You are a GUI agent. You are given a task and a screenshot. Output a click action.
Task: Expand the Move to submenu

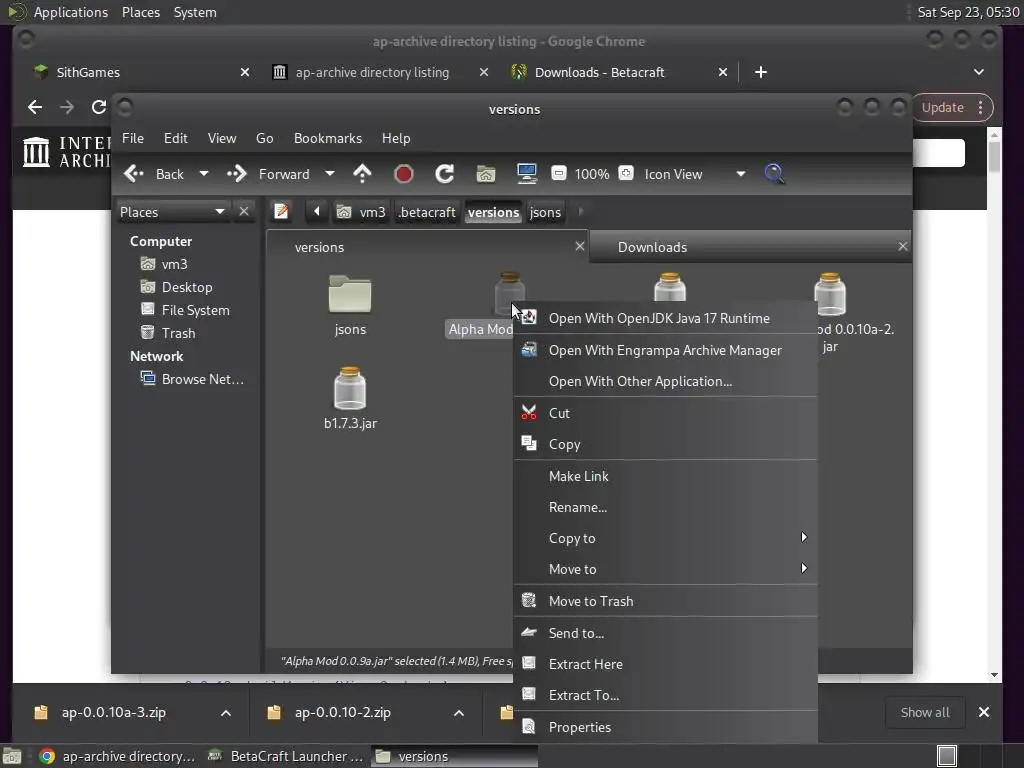pyautogui.click(x=665, y=569)
